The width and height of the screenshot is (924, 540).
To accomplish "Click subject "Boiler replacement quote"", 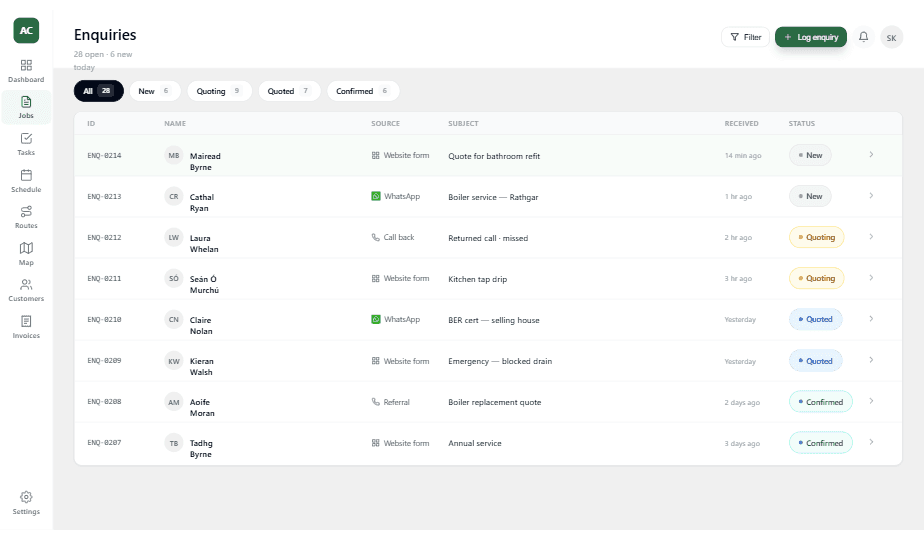I will (494, 402).
